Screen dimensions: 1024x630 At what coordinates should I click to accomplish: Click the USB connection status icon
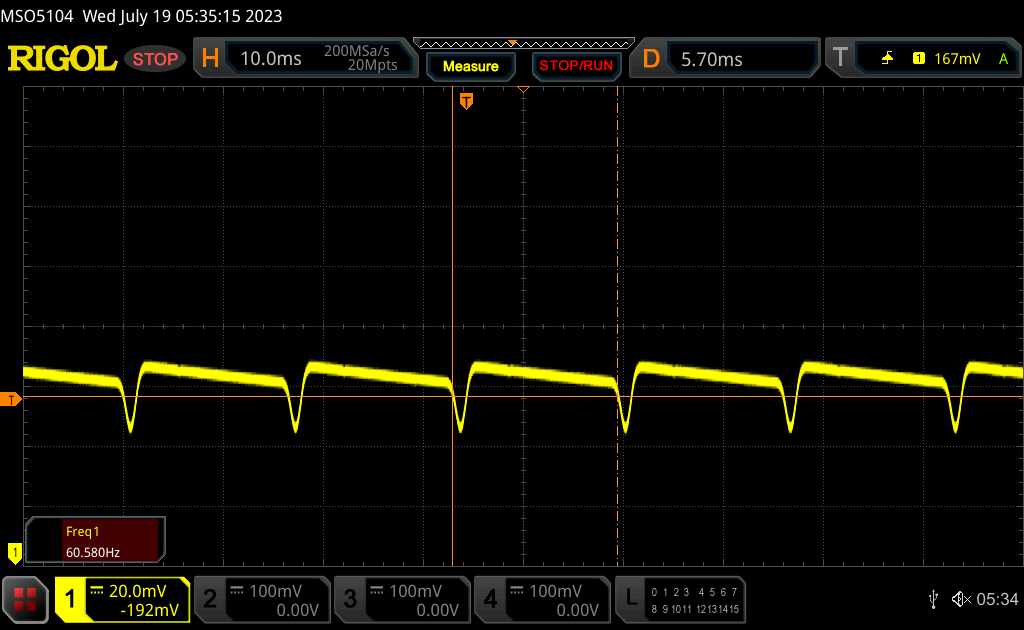click(933, 599)
